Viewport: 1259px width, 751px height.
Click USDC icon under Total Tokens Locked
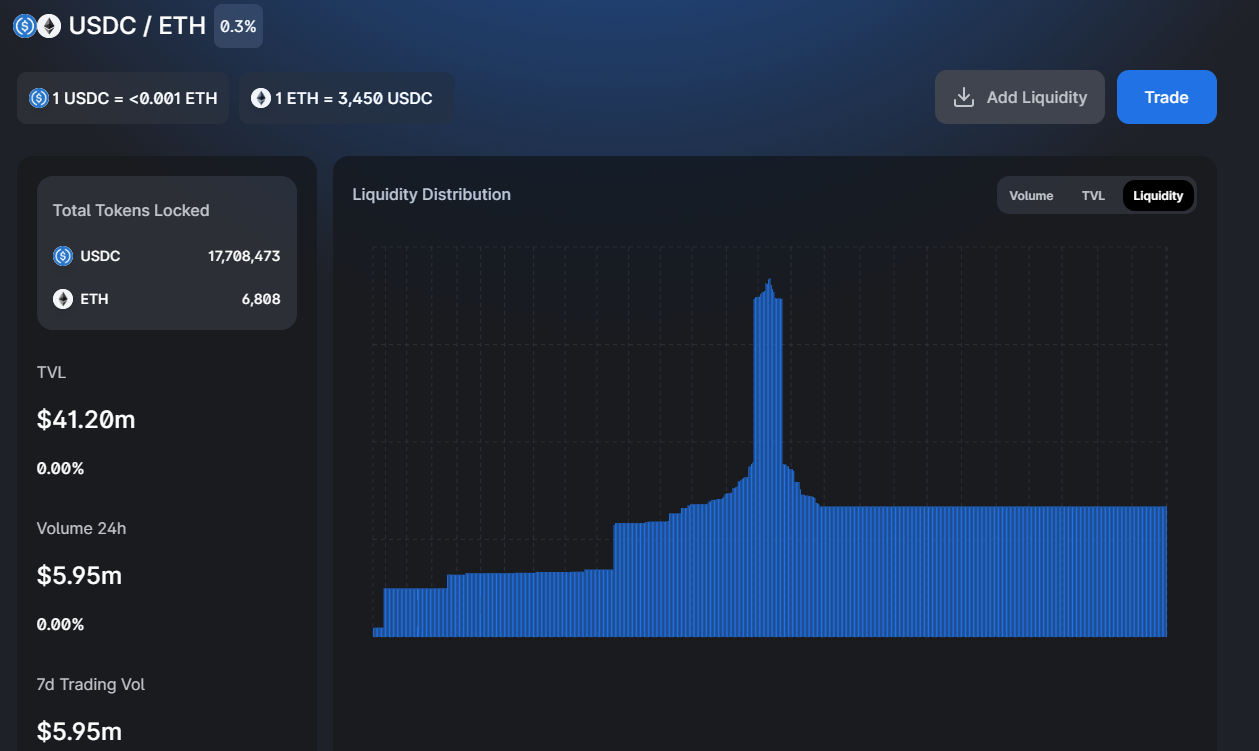(x=63, y=256)
